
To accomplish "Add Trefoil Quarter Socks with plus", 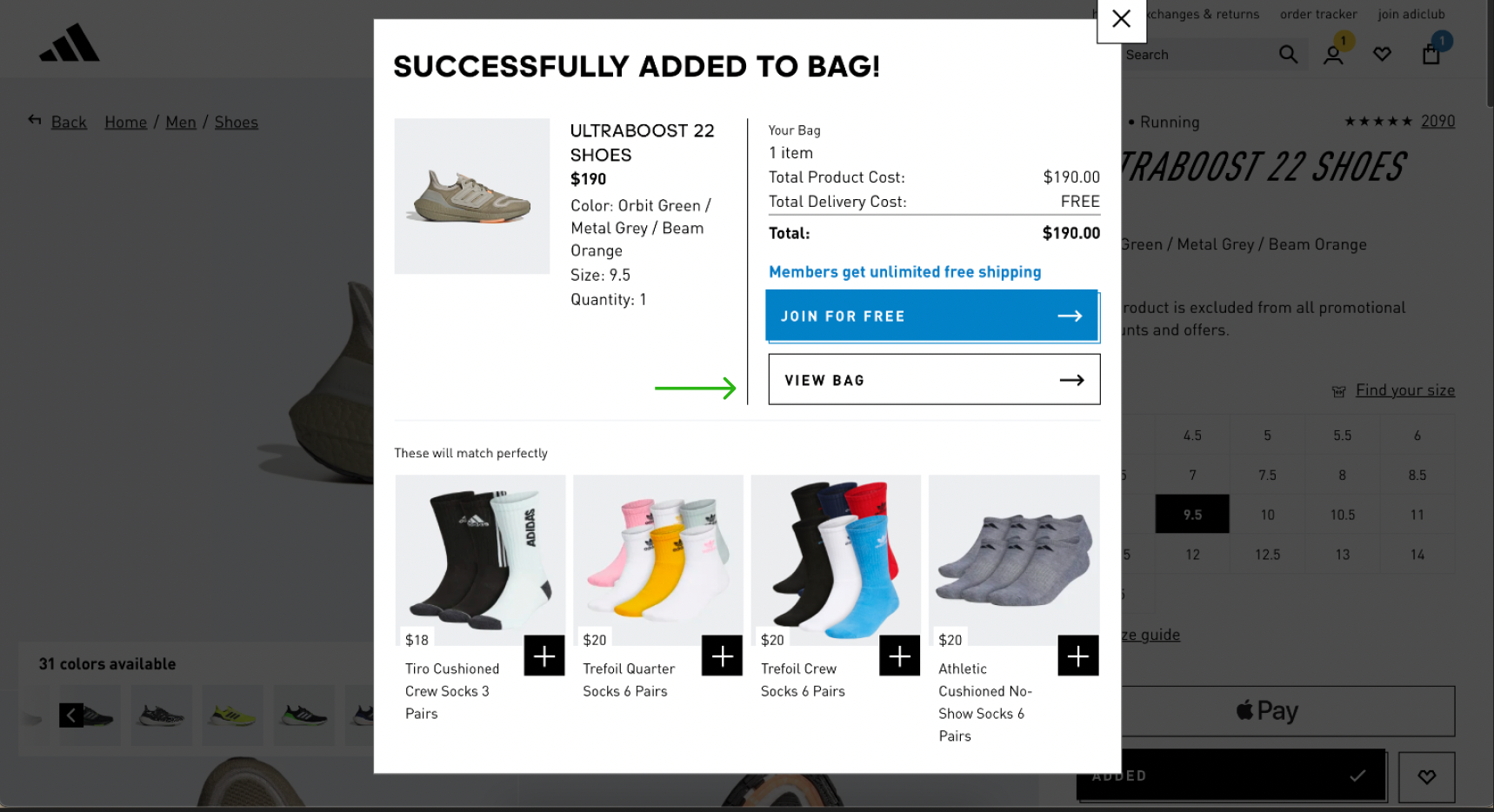I will [722, 656].
